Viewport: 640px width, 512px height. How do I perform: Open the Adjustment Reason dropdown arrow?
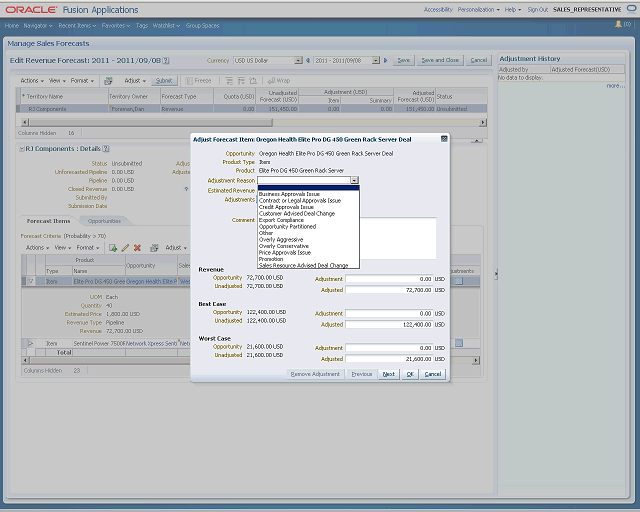(x=354, y=180)
